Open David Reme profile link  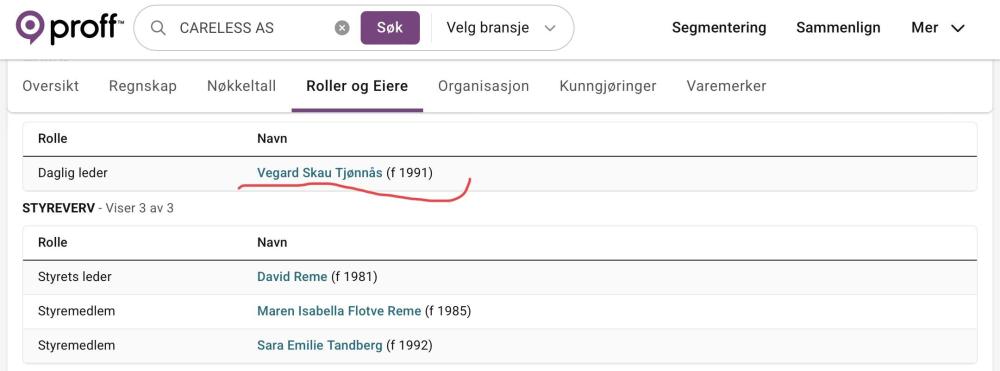(x=292, y=277)
